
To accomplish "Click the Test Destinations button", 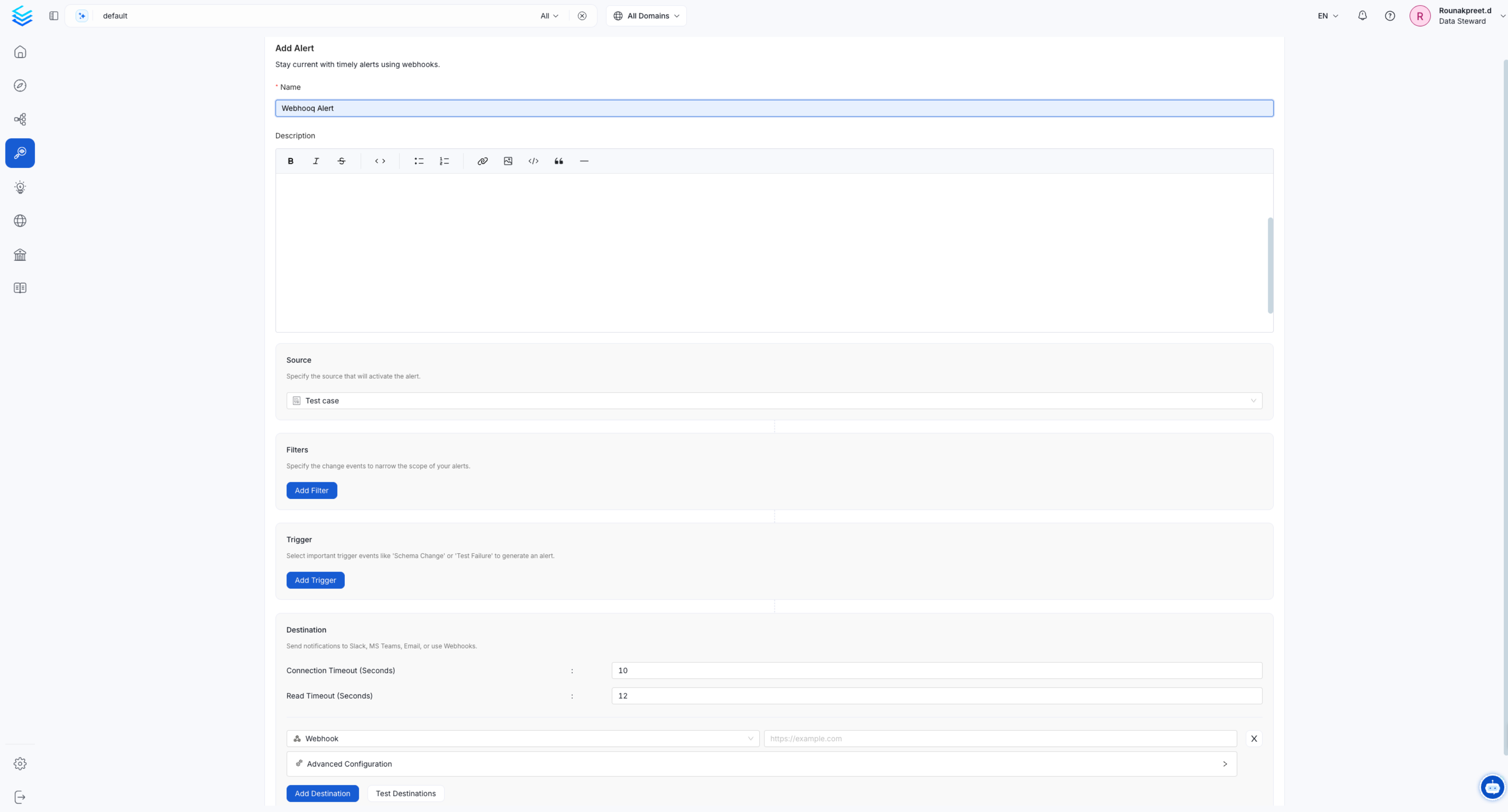I will pyautogui.click(x=405, y=793).
